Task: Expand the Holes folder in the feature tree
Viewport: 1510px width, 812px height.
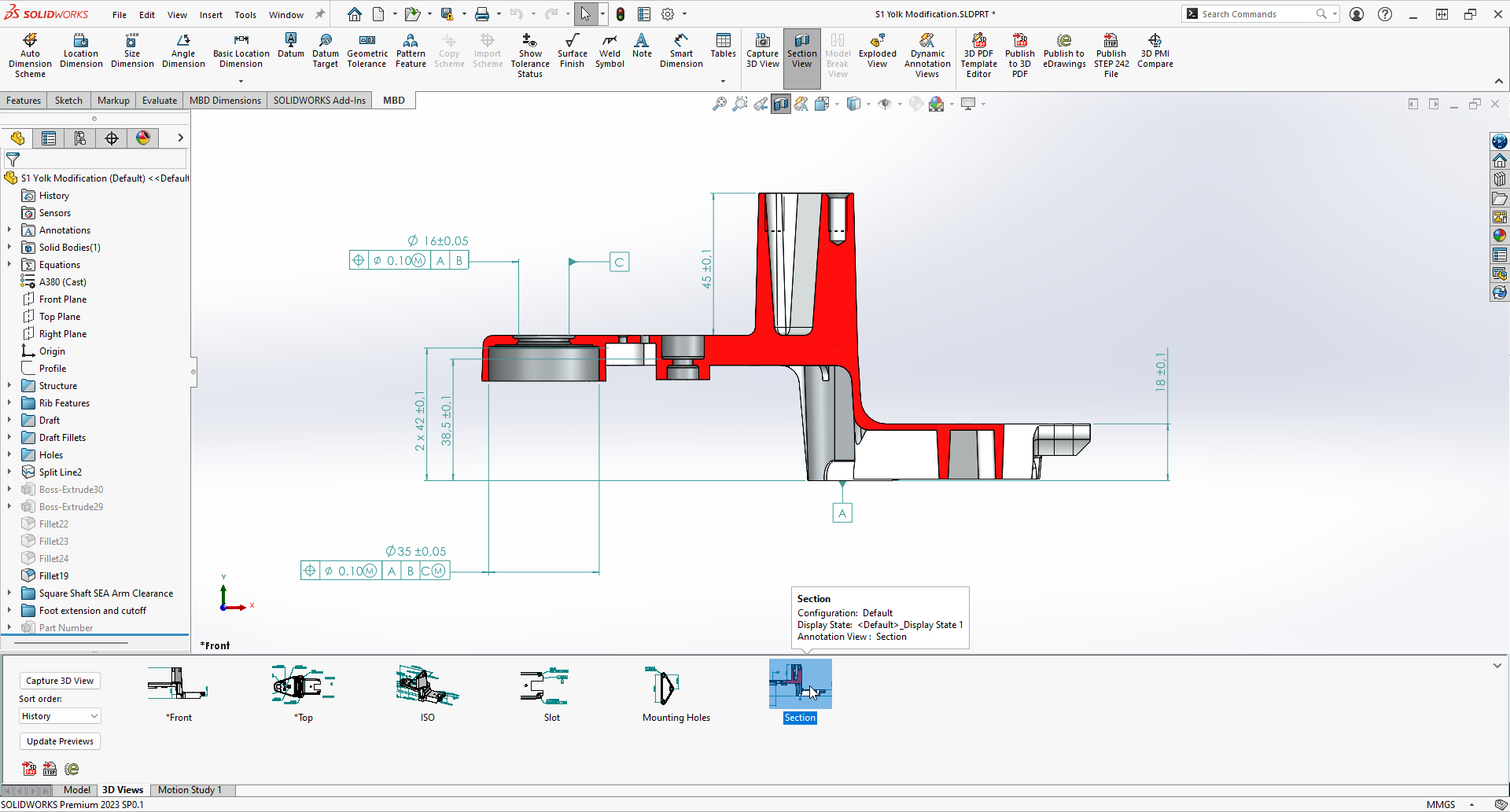Action: (x=9, y=454)
